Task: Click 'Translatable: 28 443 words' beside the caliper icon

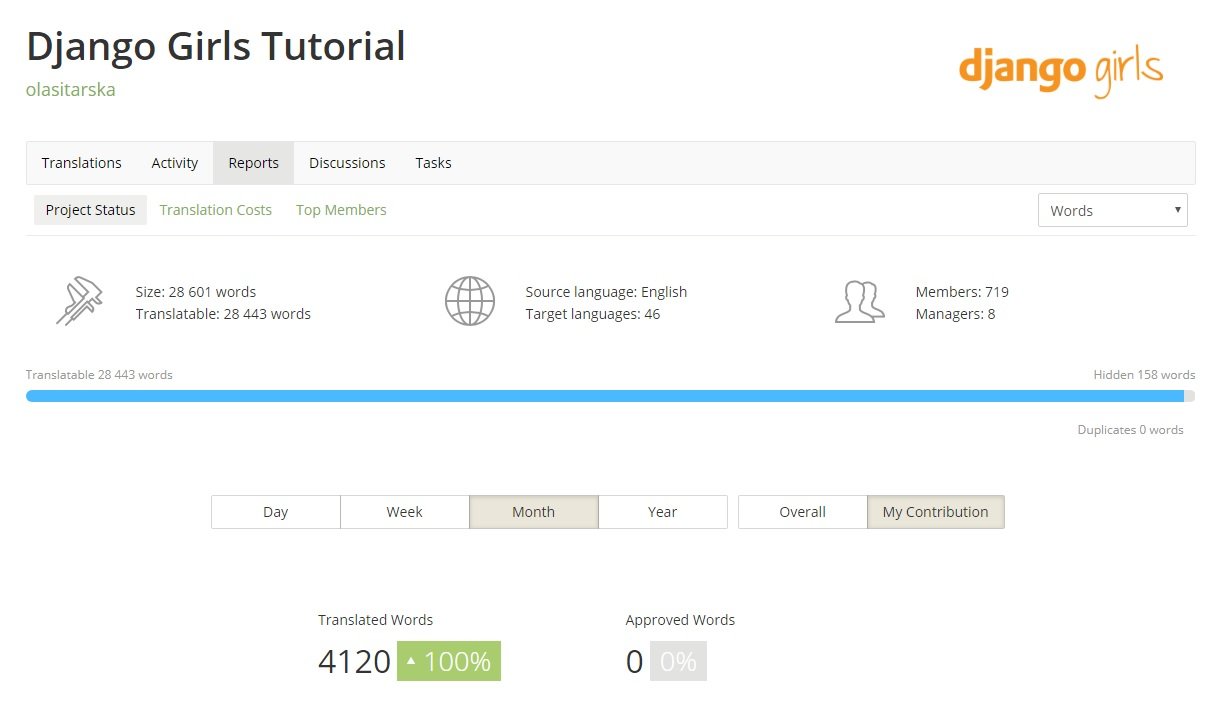Action: pyautogui.click(x=223, y=314)
